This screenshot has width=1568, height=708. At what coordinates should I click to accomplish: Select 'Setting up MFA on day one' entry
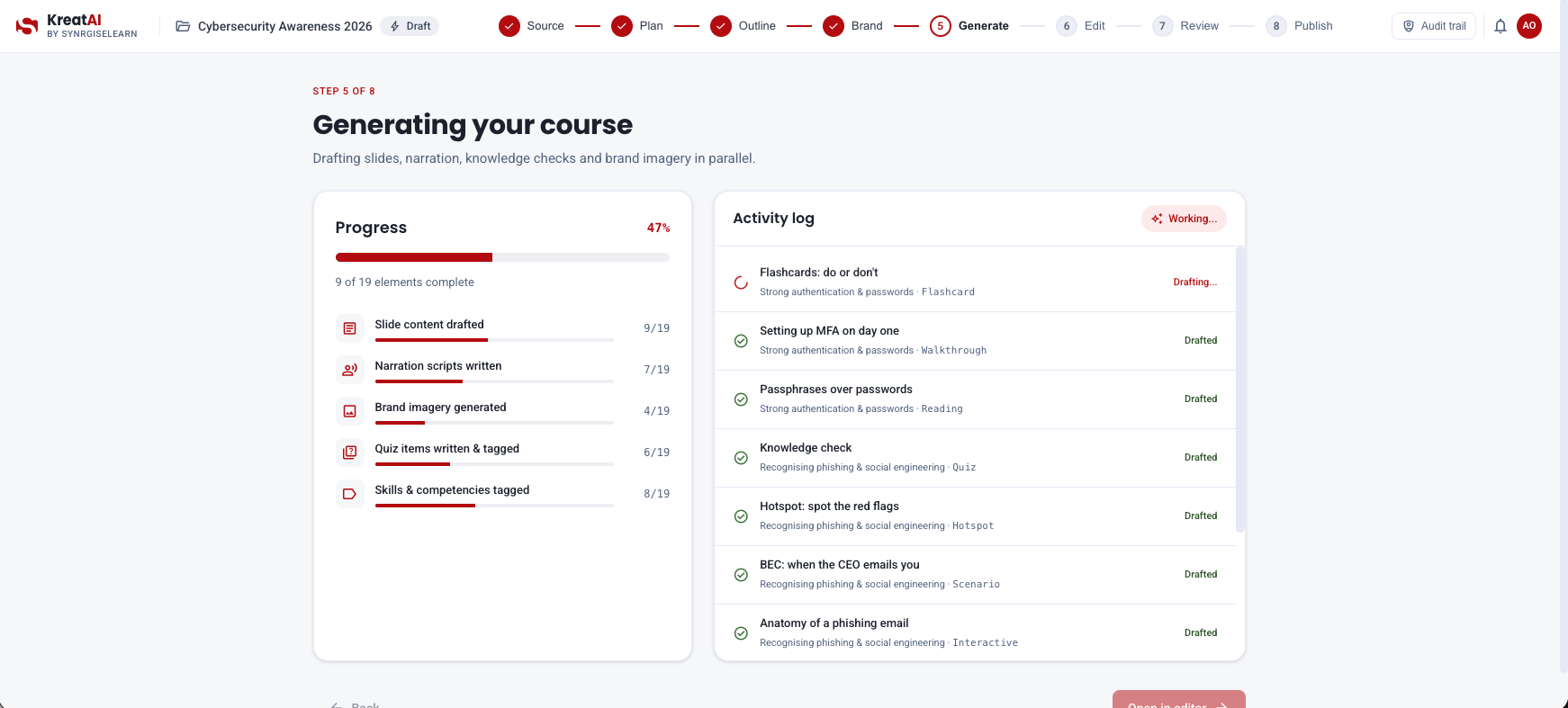click(975, 341)
